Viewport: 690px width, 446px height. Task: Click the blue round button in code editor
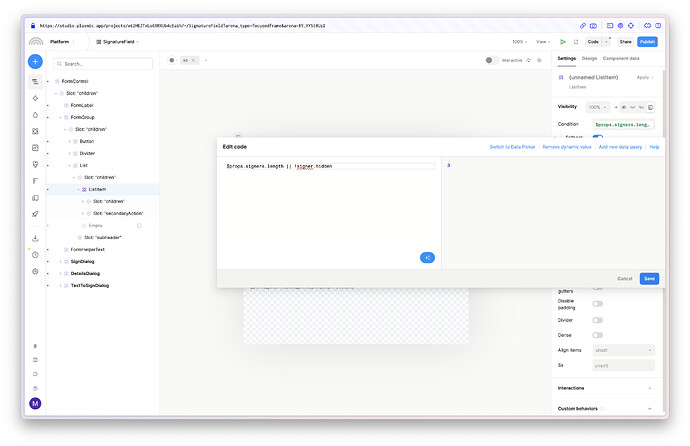pos(427,257)
